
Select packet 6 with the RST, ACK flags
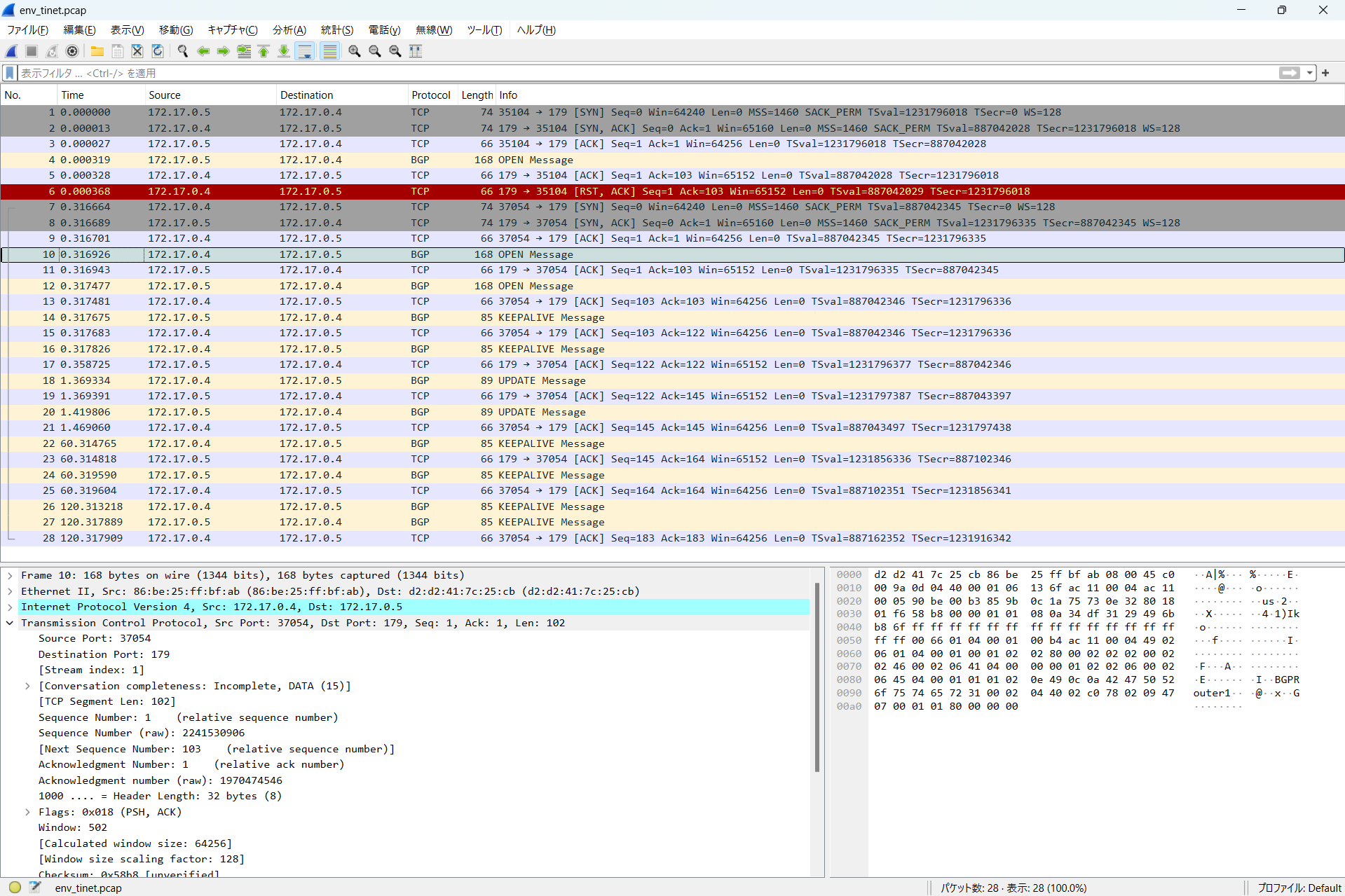(672, 191)
